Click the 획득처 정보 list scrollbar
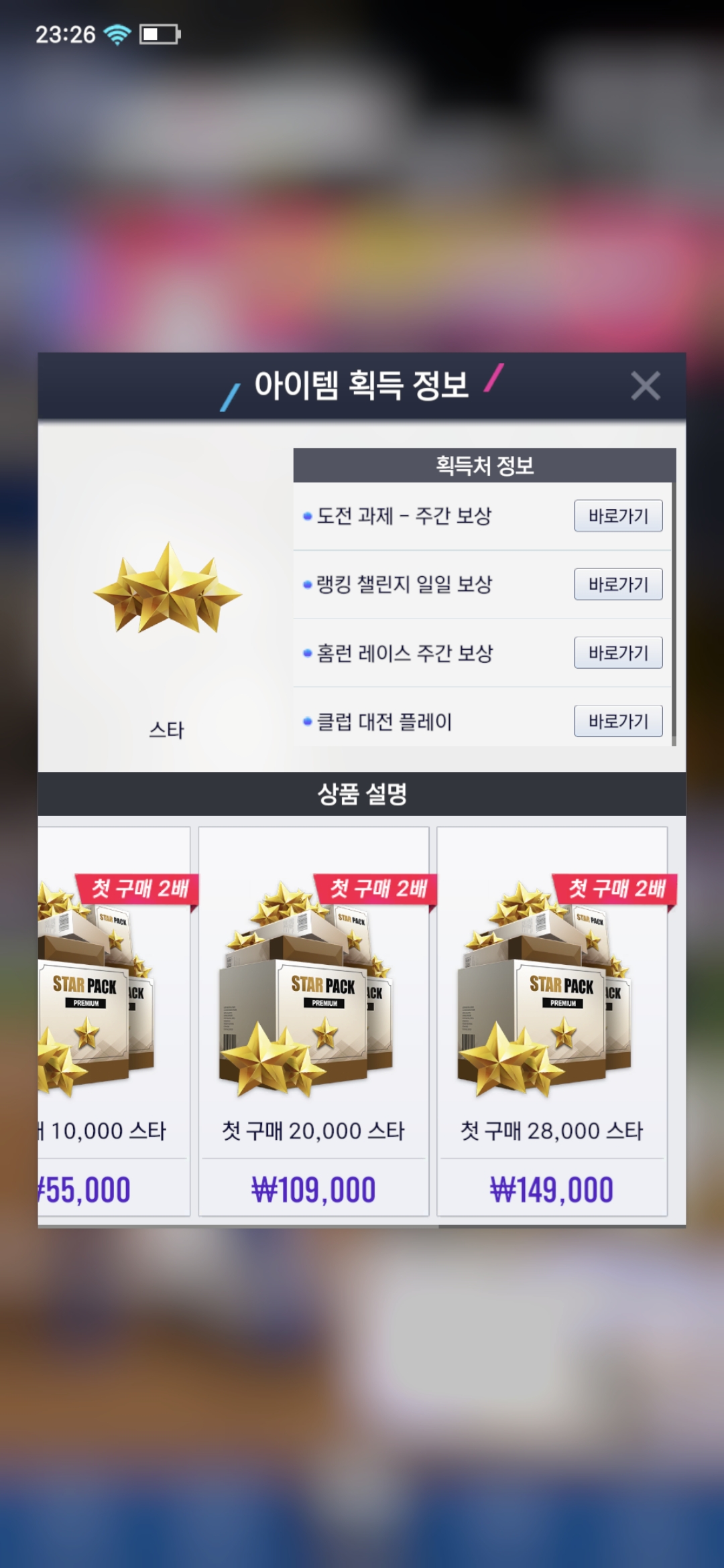The height and width of the screenshot is (1568, 724). point(673,596)
